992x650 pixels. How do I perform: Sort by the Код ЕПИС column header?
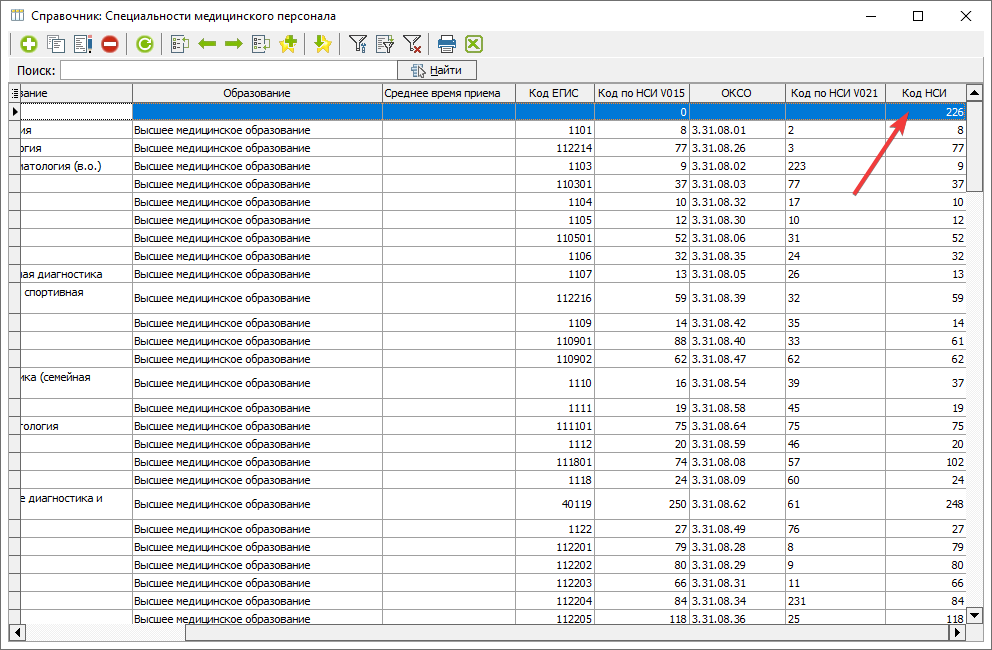click(x=555, y=93)
